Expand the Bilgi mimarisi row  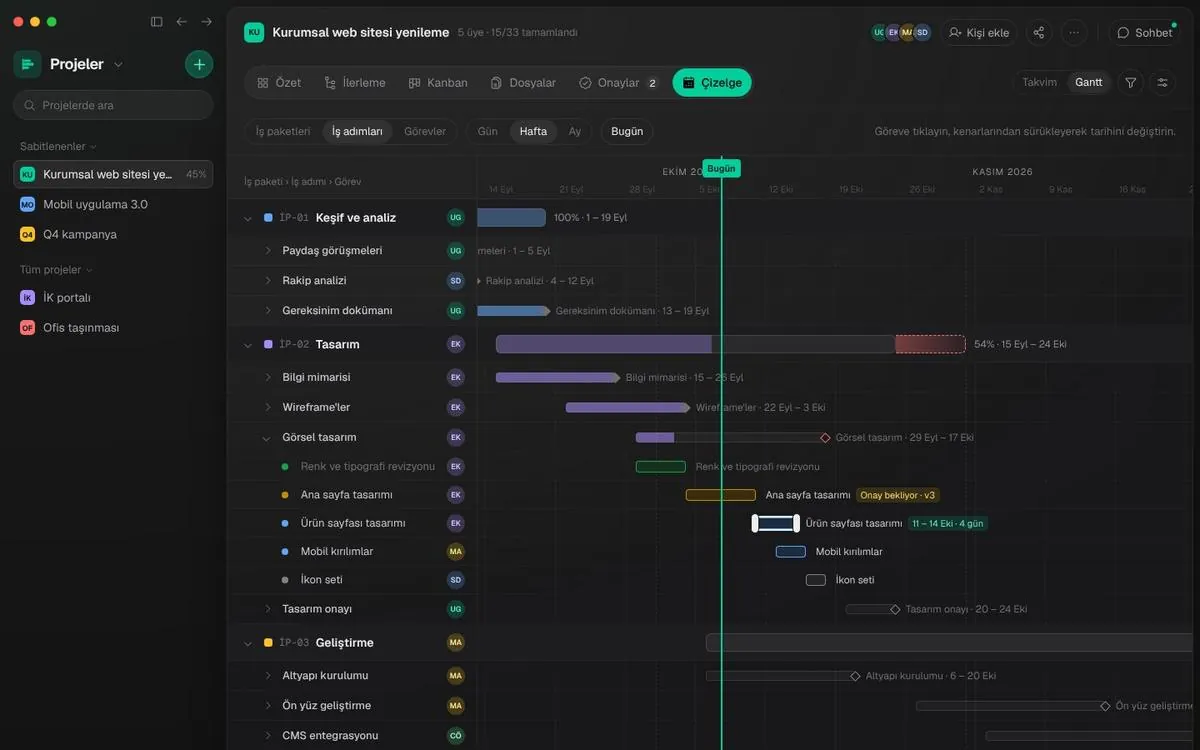point(267,377)
